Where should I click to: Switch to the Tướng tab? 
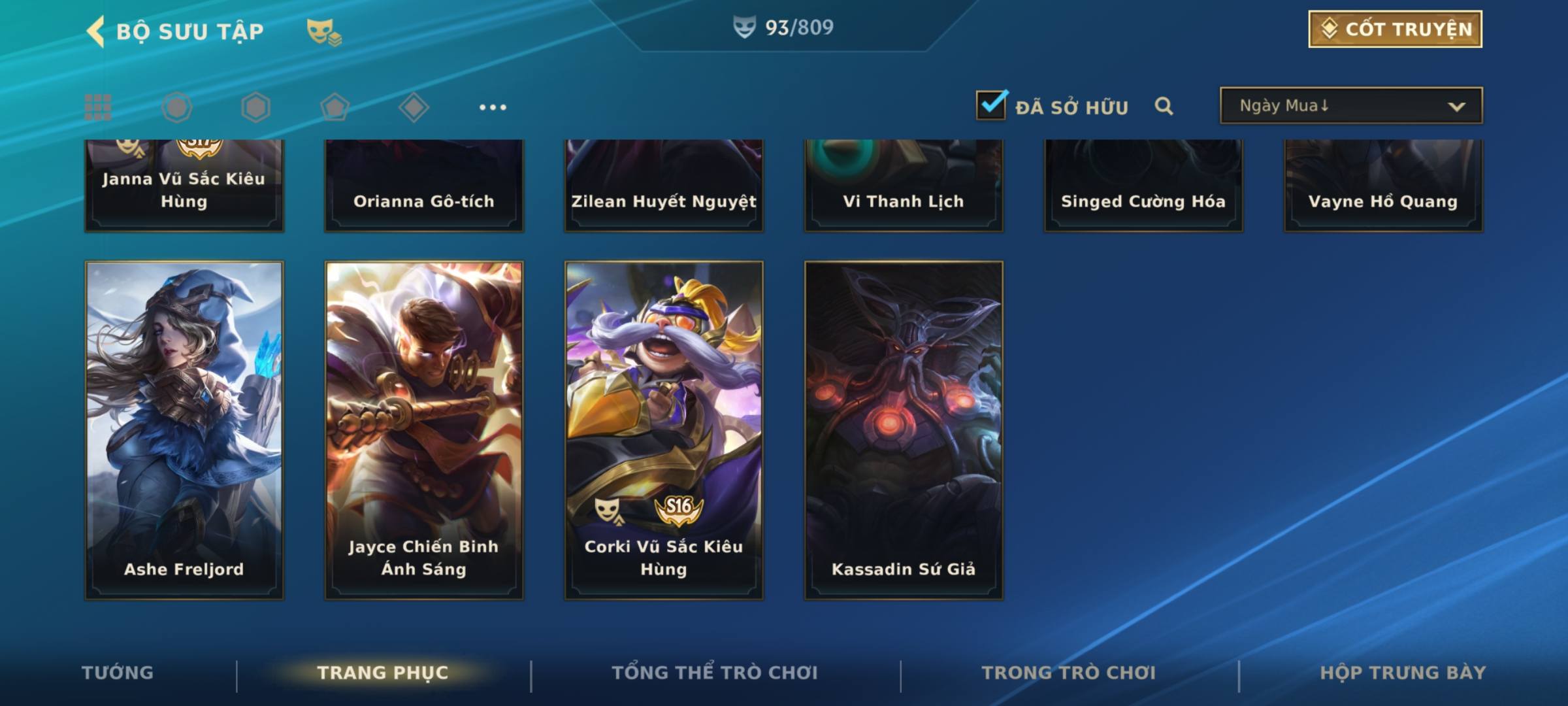click(118, 673)
